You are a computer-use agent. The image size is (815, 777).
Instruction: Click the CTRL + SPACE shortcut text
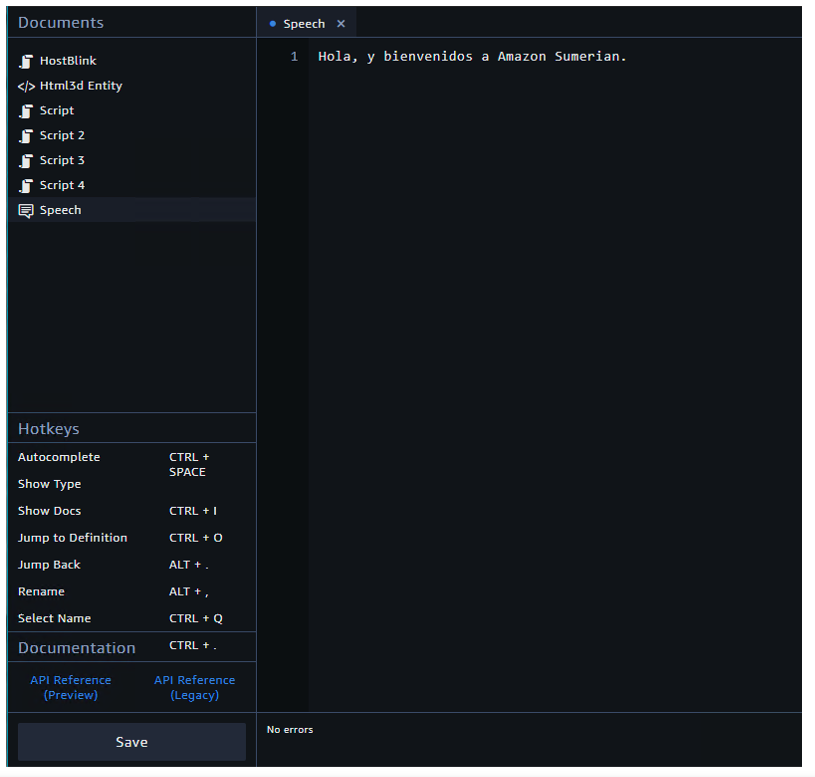(x=189, y=465)
